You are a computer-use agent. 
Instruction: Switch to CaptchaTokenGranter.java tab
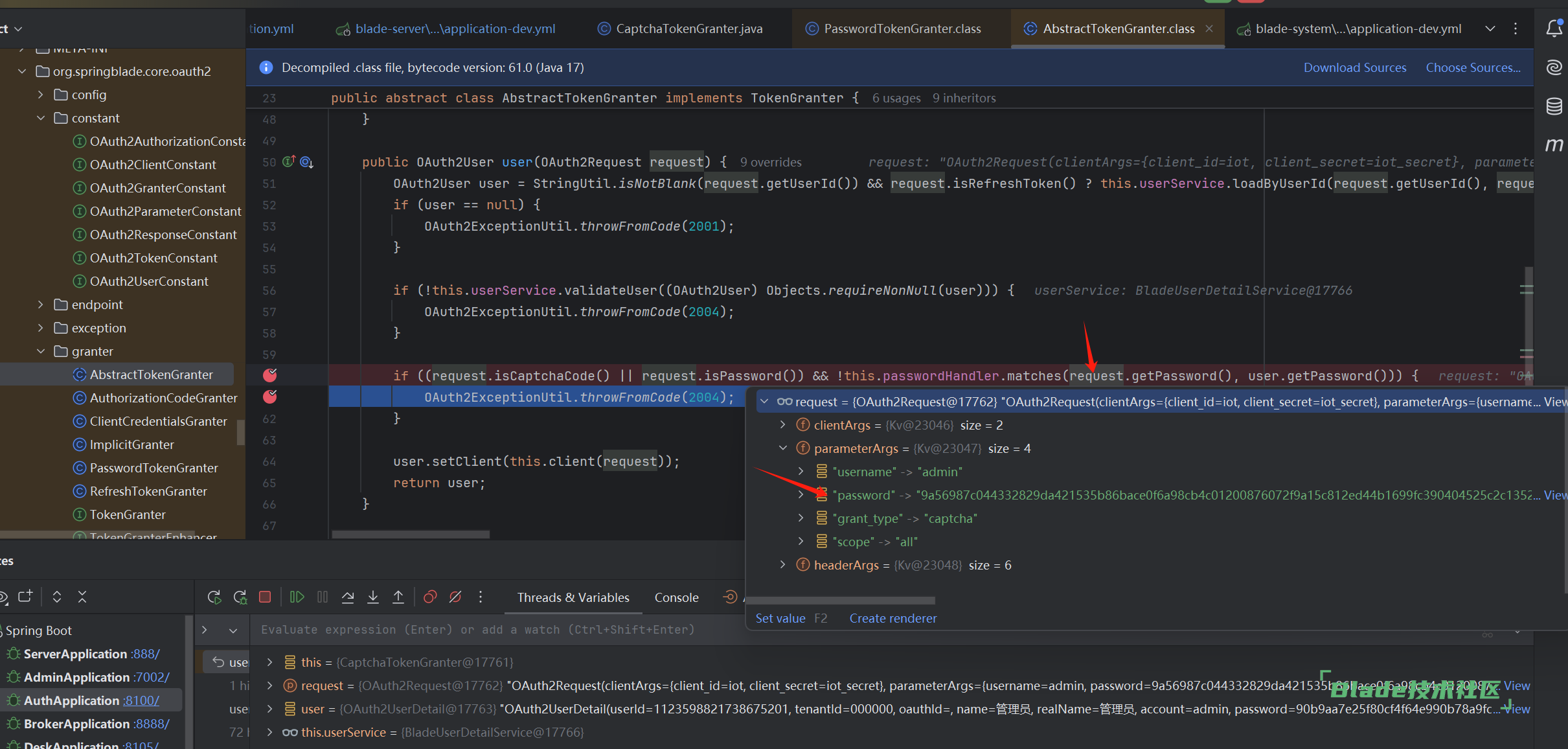(680, 29)
